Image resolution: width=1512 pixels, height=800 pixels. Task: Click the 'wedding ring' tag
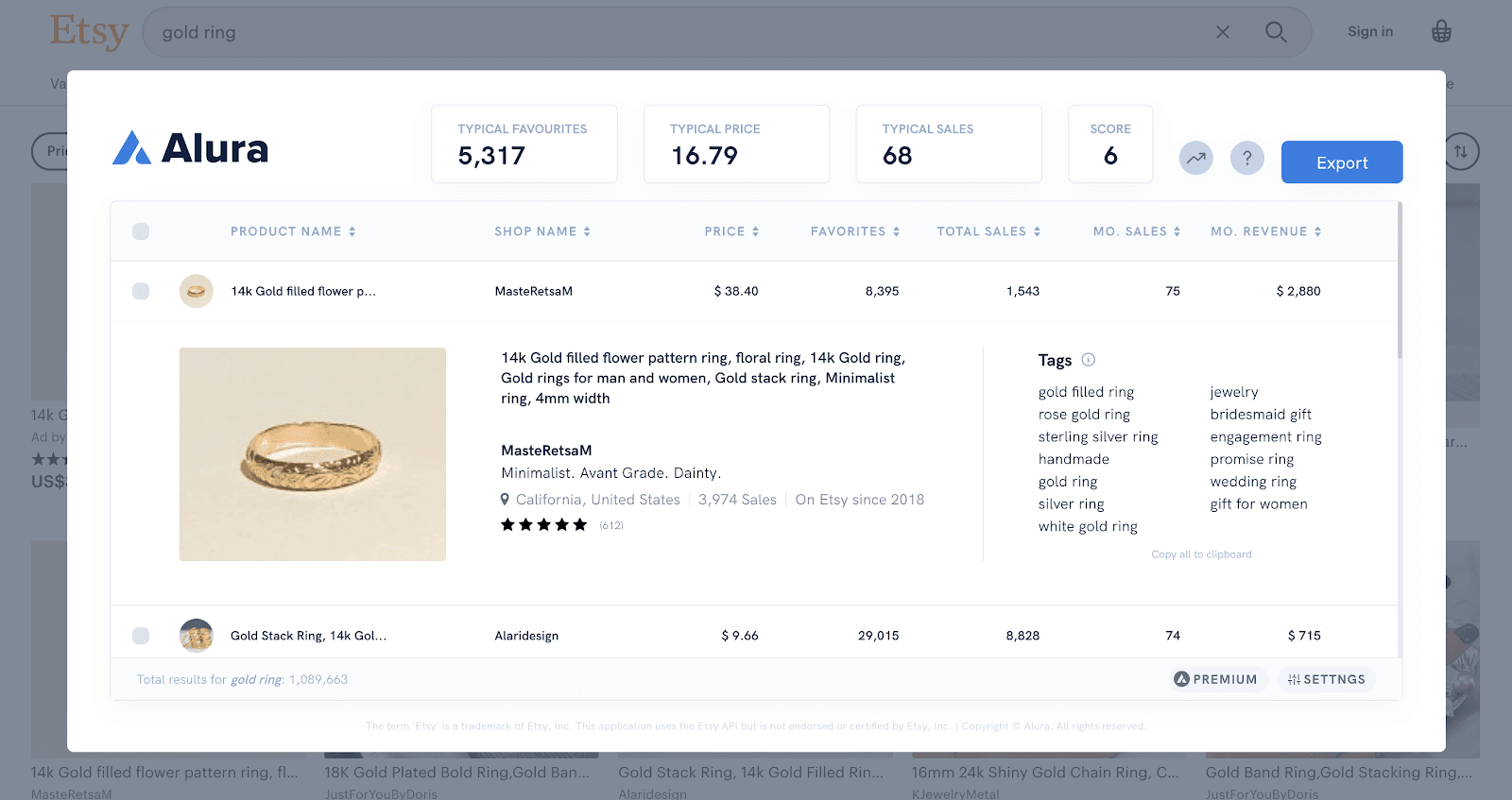pyautogui.click(x=1253, y=482)
